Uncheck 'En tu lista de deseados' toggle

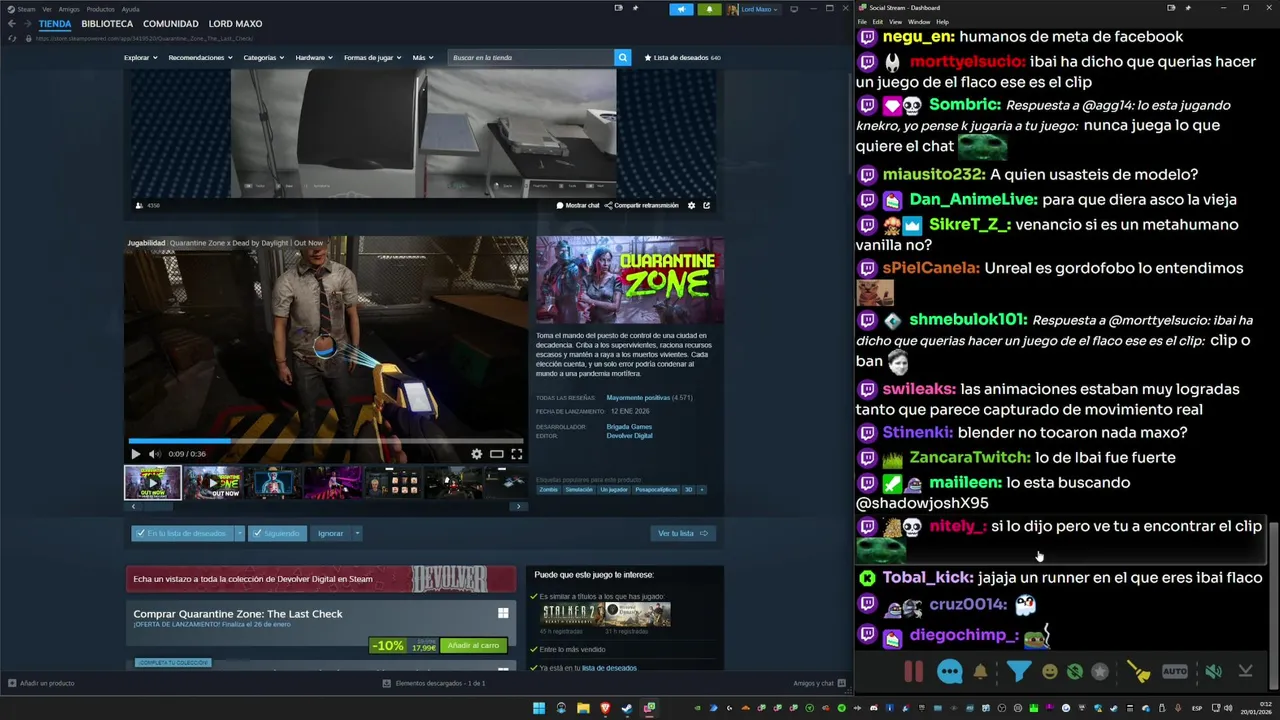(182, 533)
